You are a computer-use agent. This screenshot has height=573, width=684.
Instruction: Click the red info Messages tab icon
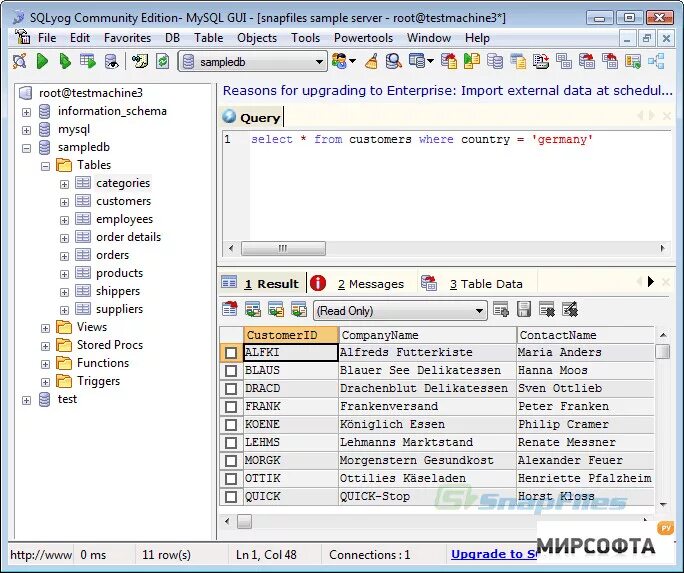click(x=318, y=283)
